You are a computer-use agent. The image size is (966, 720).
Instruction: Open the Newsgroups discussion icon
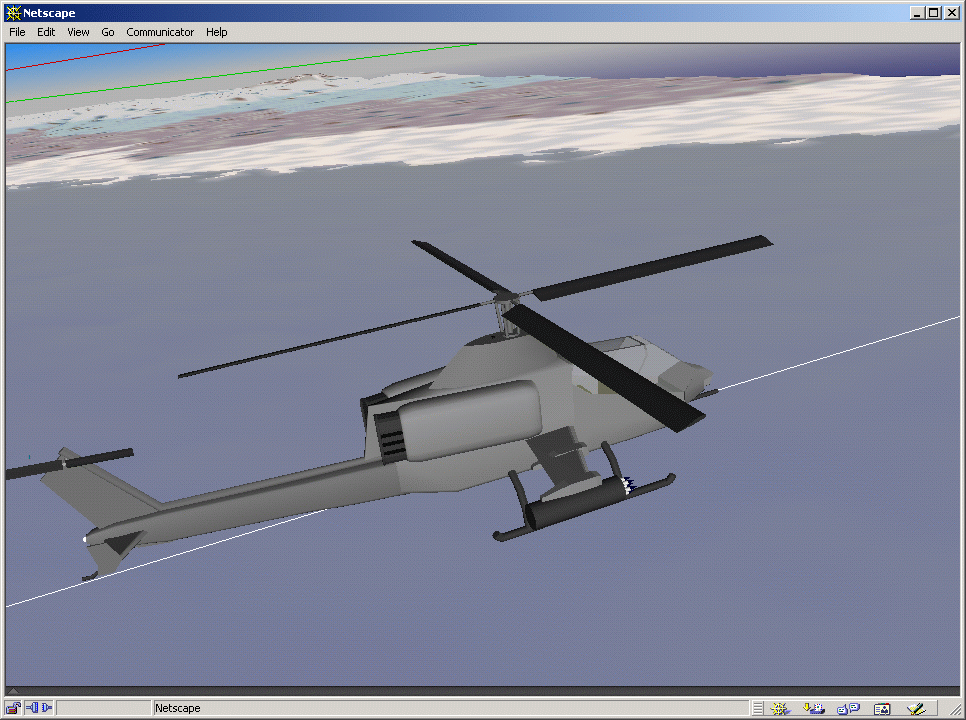point(848,708)
